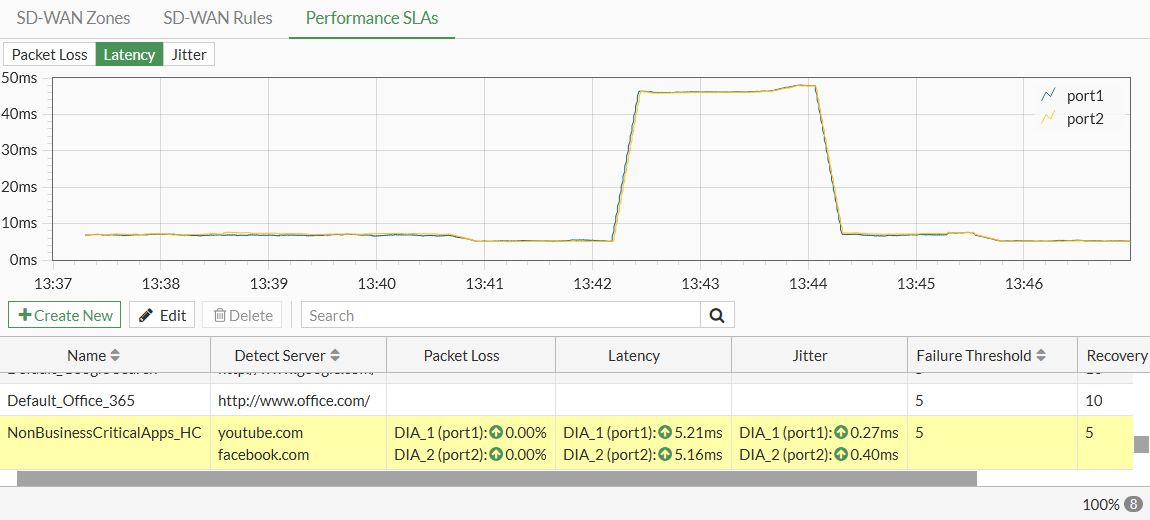Click the DIA_1 jitter up-arrow status icon
This screenshot has height=520, width=1150.
(841, 433)
